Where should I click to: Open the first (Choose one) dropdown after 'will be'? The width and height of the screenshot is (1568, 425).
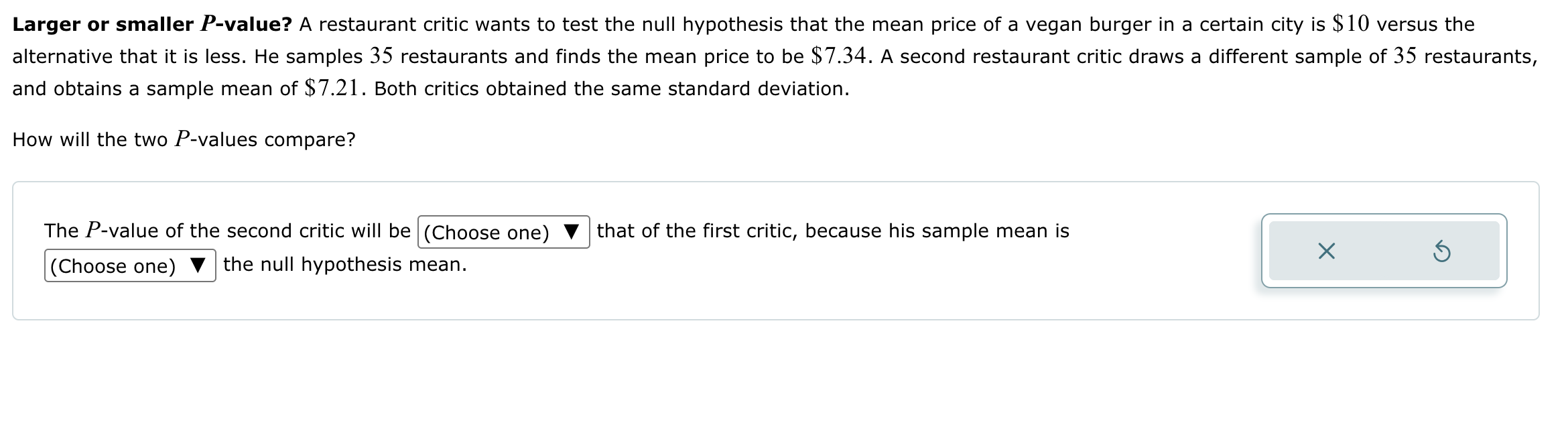501,233
